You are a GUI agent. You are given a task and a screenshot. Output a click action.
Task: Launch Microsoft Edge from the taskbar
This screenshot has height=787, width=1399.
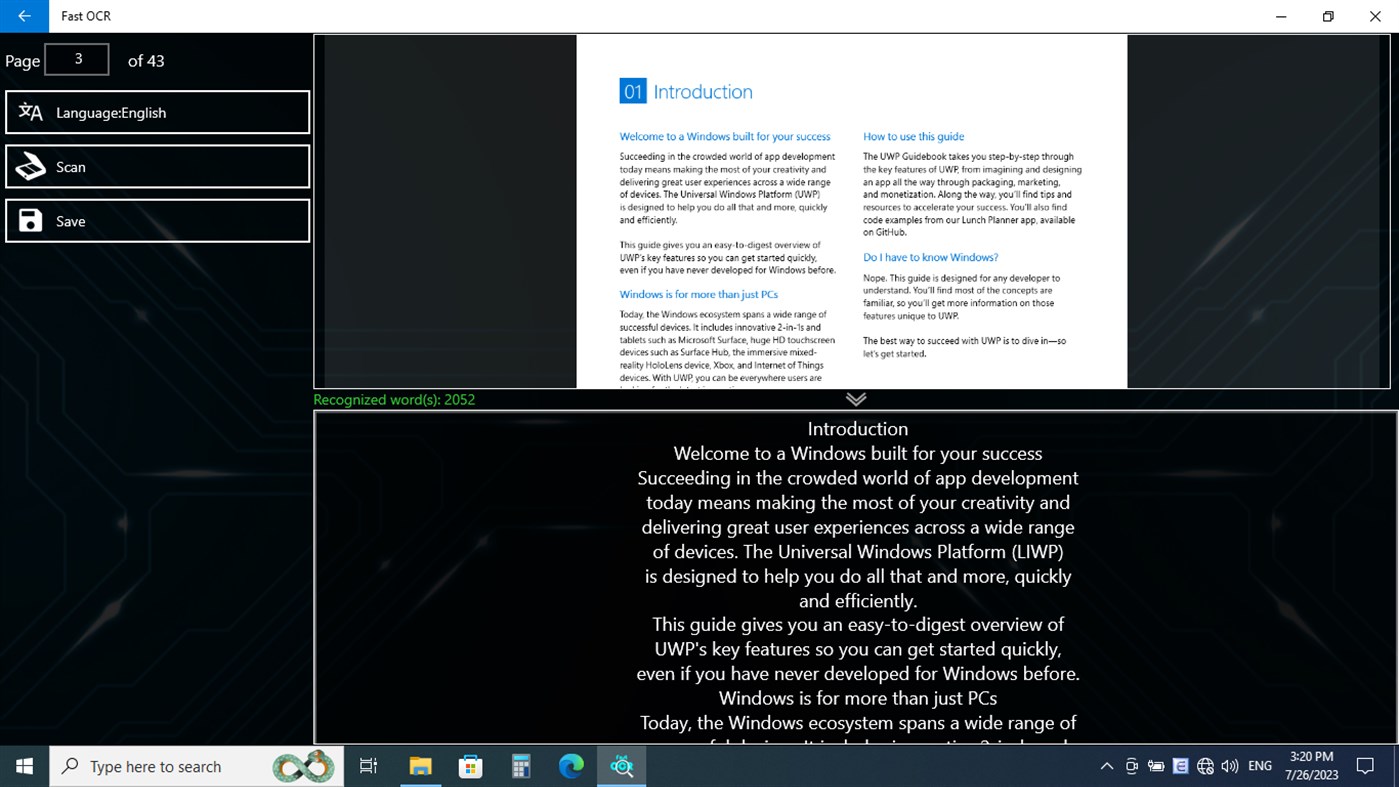(x=571, y=766)
